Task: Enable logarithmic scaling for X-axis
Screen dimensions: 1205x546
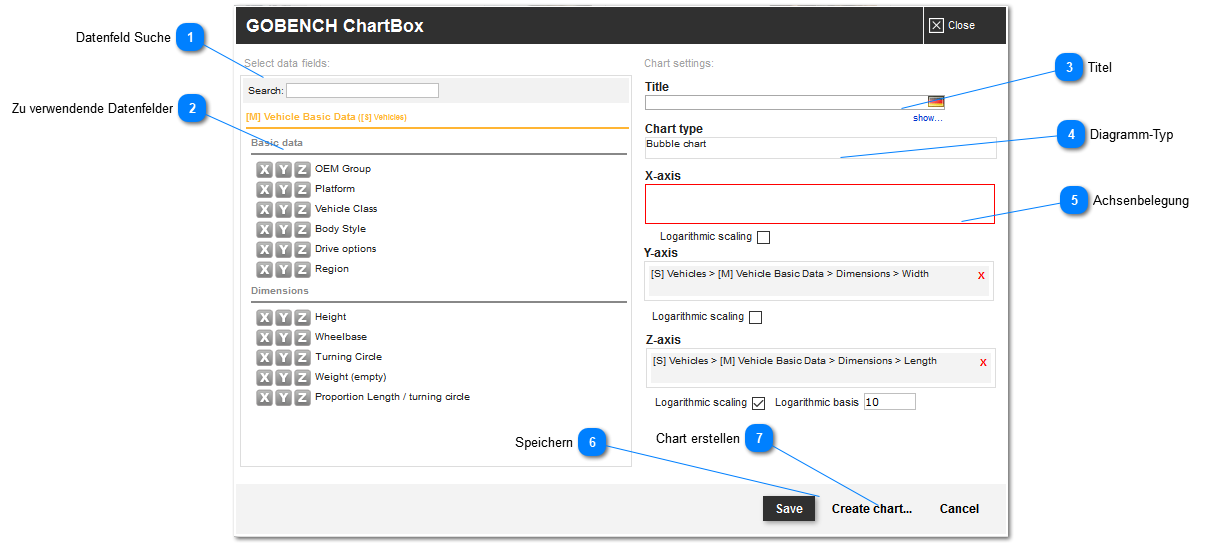Action: (763, 237)
